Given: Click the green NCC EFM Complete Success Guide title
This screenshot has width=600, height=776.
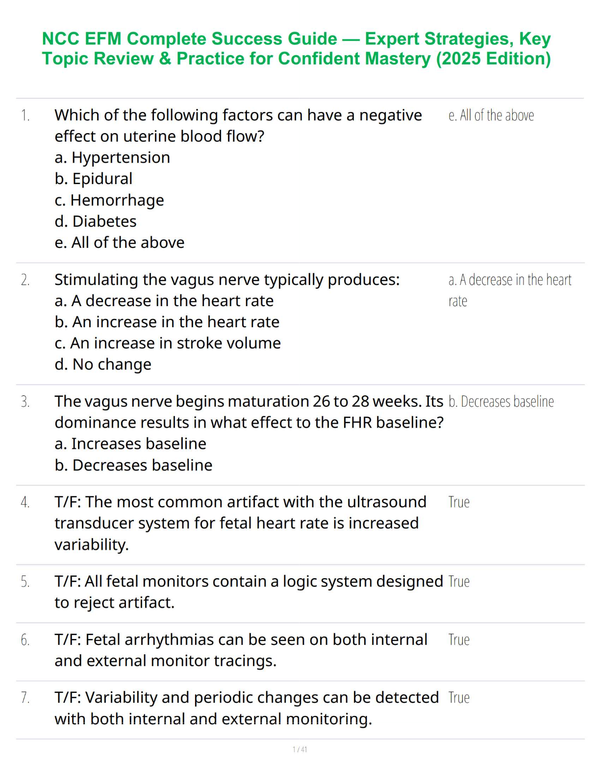Looking at the screenshot, I should (296, 48).
